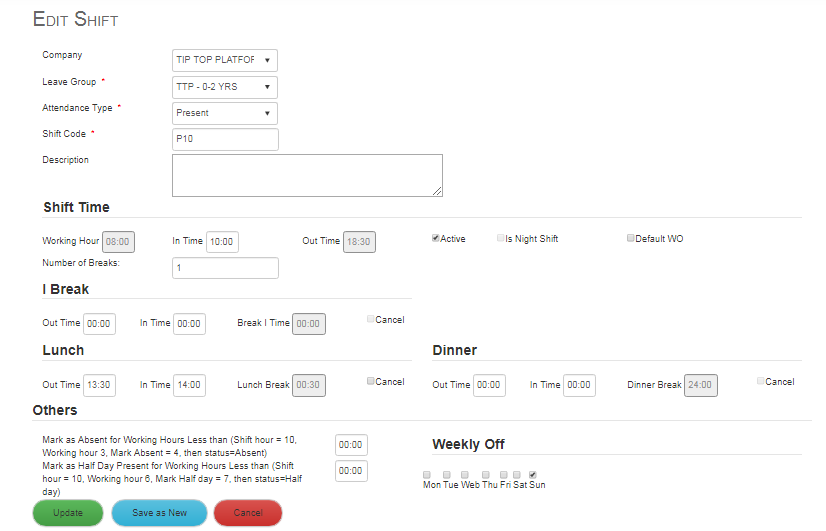Toggle the Active checkbox
The width and height of the screenshot is (826, 531).
click(436, 238)
